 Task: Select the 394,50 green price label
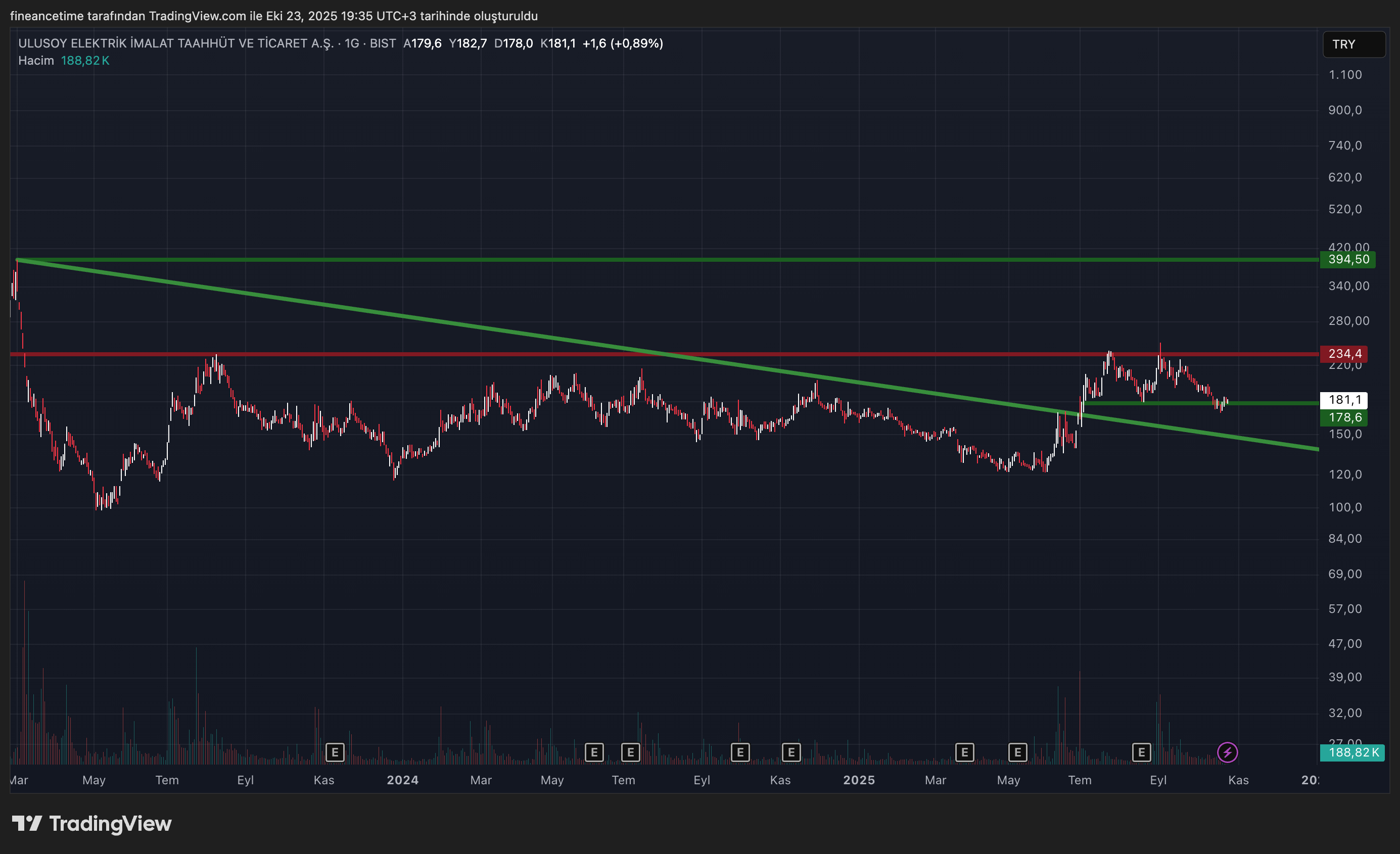1348,260
